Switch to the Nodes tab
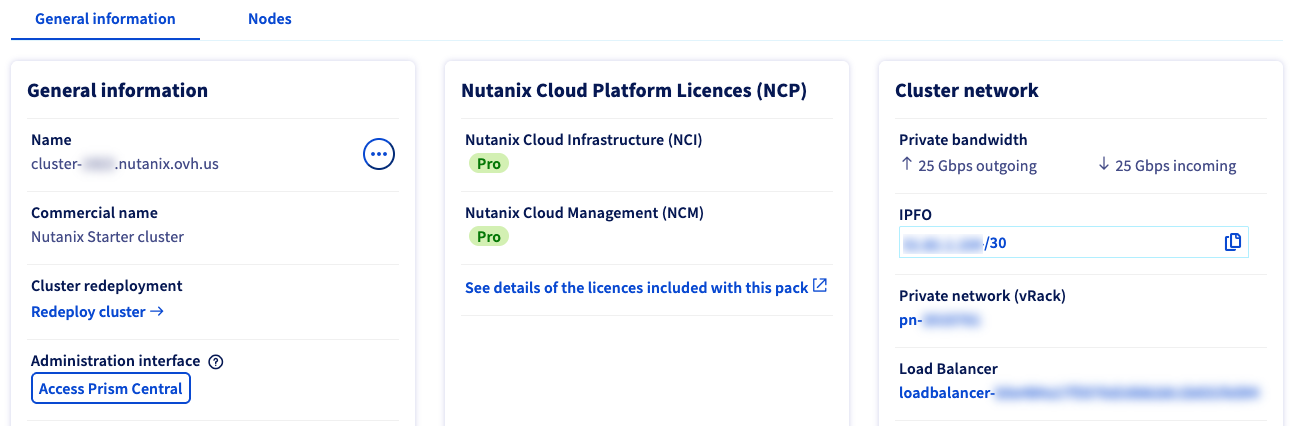 270,19
